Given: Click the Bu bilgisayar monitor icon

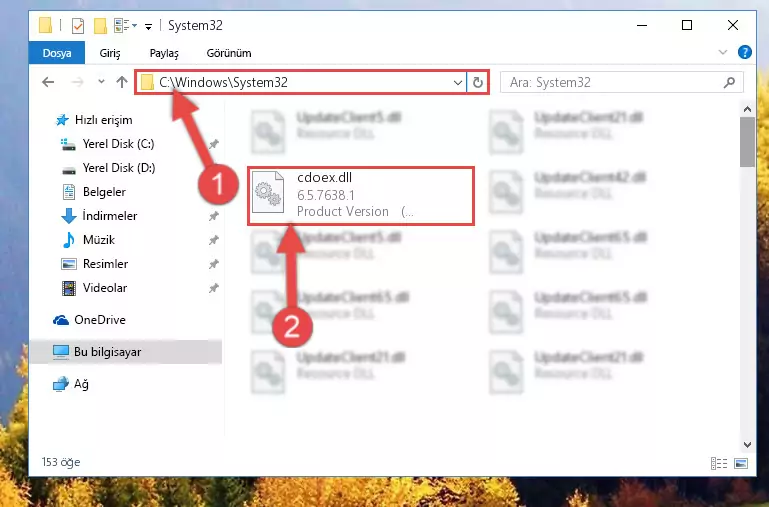Looking at the screenshot, I should pos(61,352).
